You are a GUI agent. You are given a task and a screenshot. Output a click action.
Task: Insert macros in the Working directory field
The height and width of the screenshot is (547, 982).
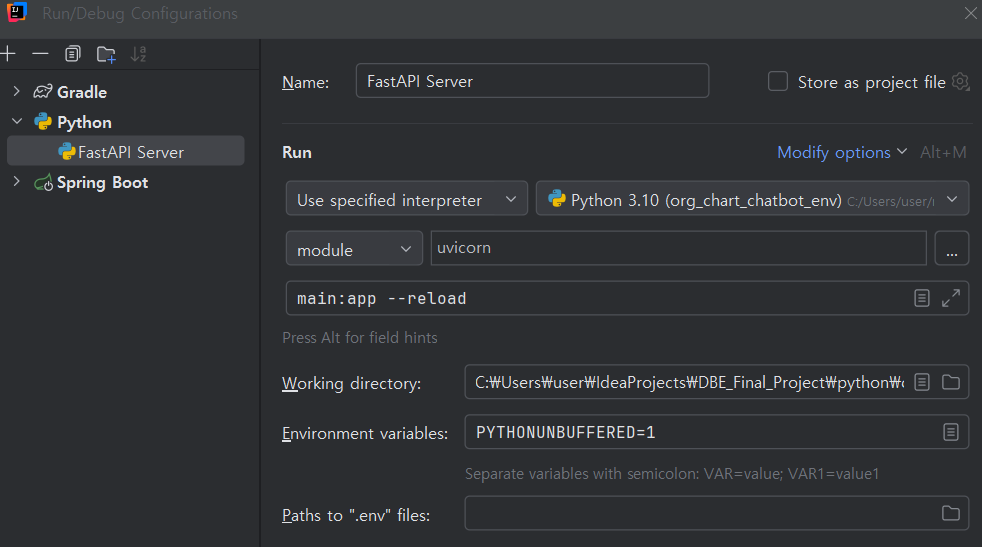[x=921, y=382]
